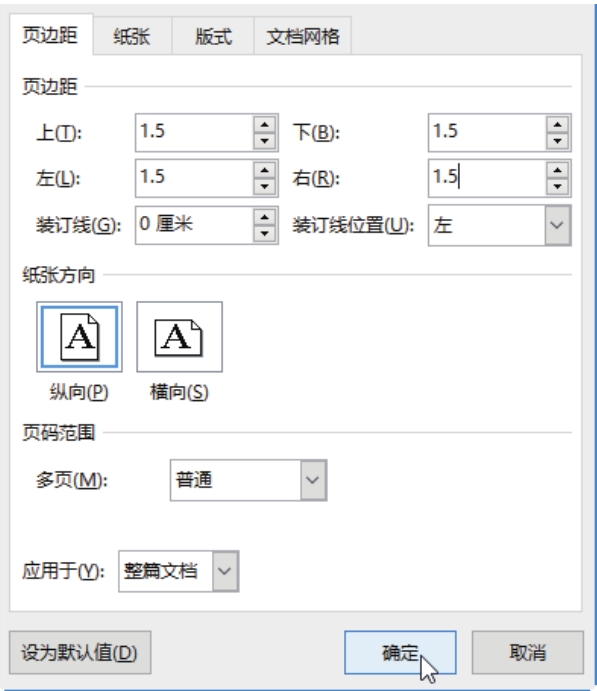Click the 取消 button
This screenshot has width=597, height=691.
527,652
